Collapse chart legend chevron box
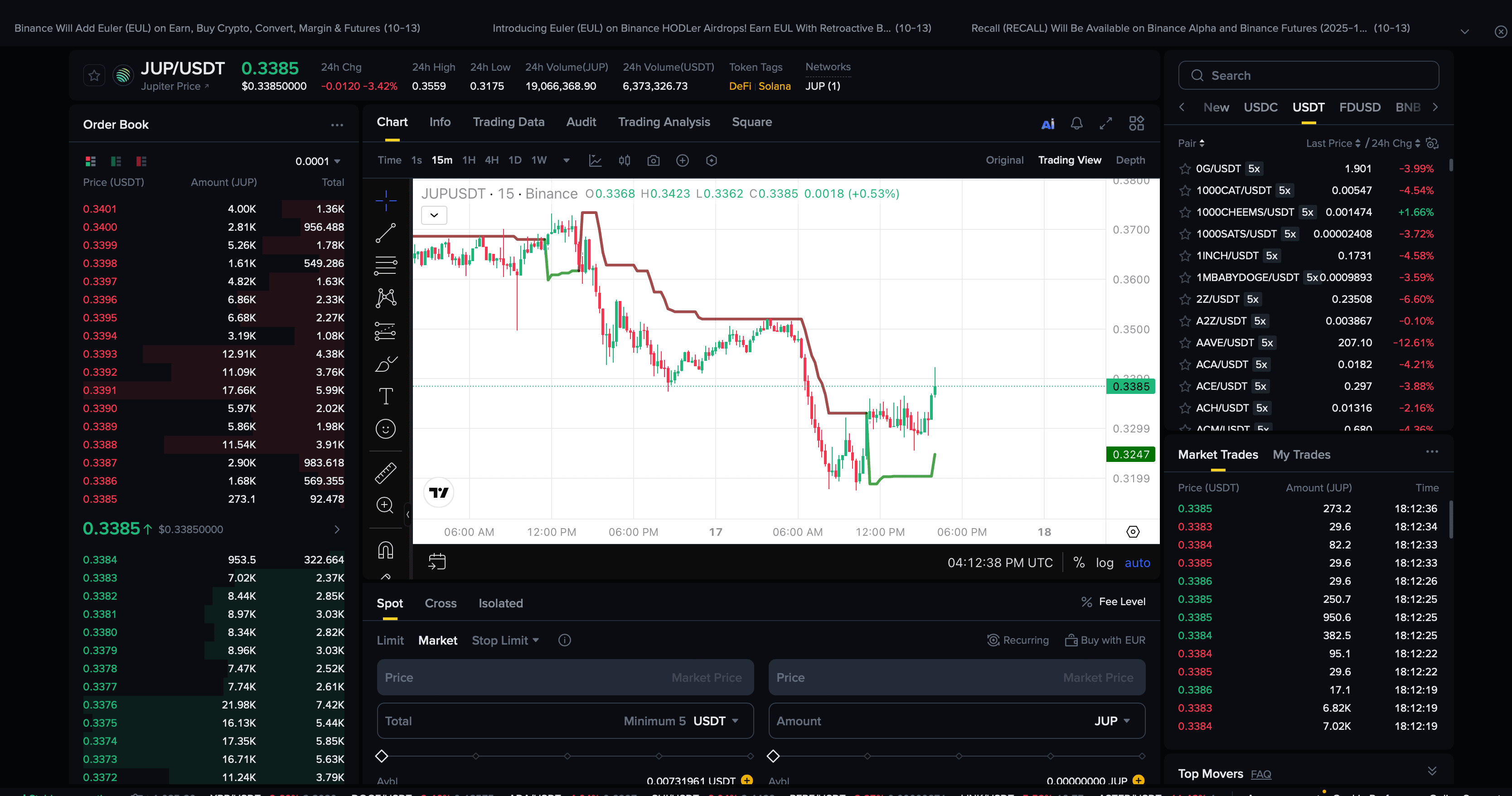Image resolution: width=1512 pixels, height=796 pixels. pyautogui.click(x=434, y=215)
